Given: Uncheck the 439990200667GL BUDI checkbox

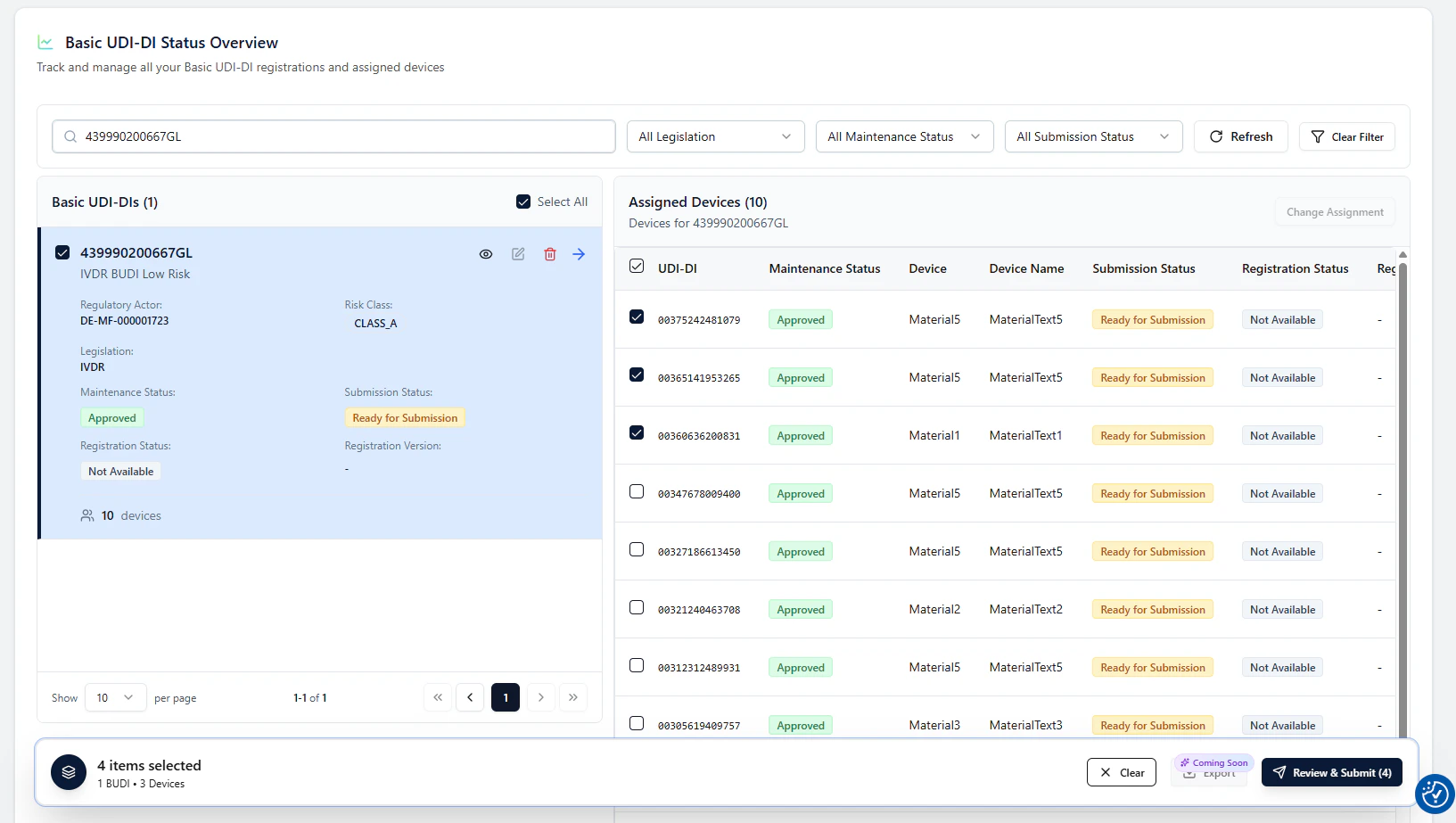Looking at the screenshot, I should coord(62,252).
